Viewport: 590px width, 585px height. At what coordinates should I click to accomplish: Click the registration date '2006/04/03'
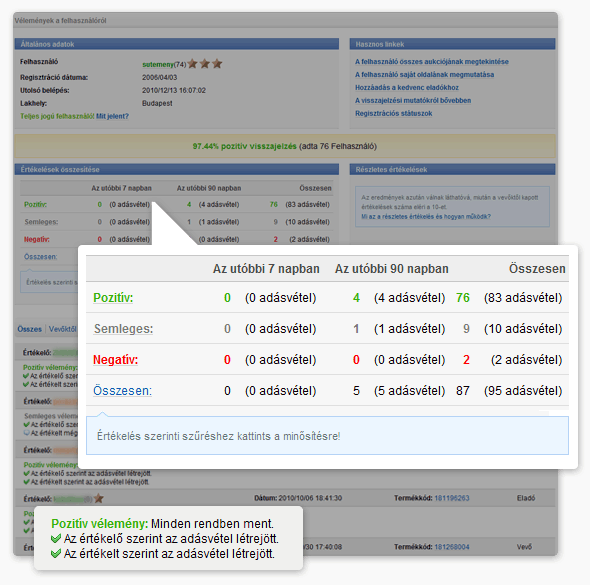point(159,77)
